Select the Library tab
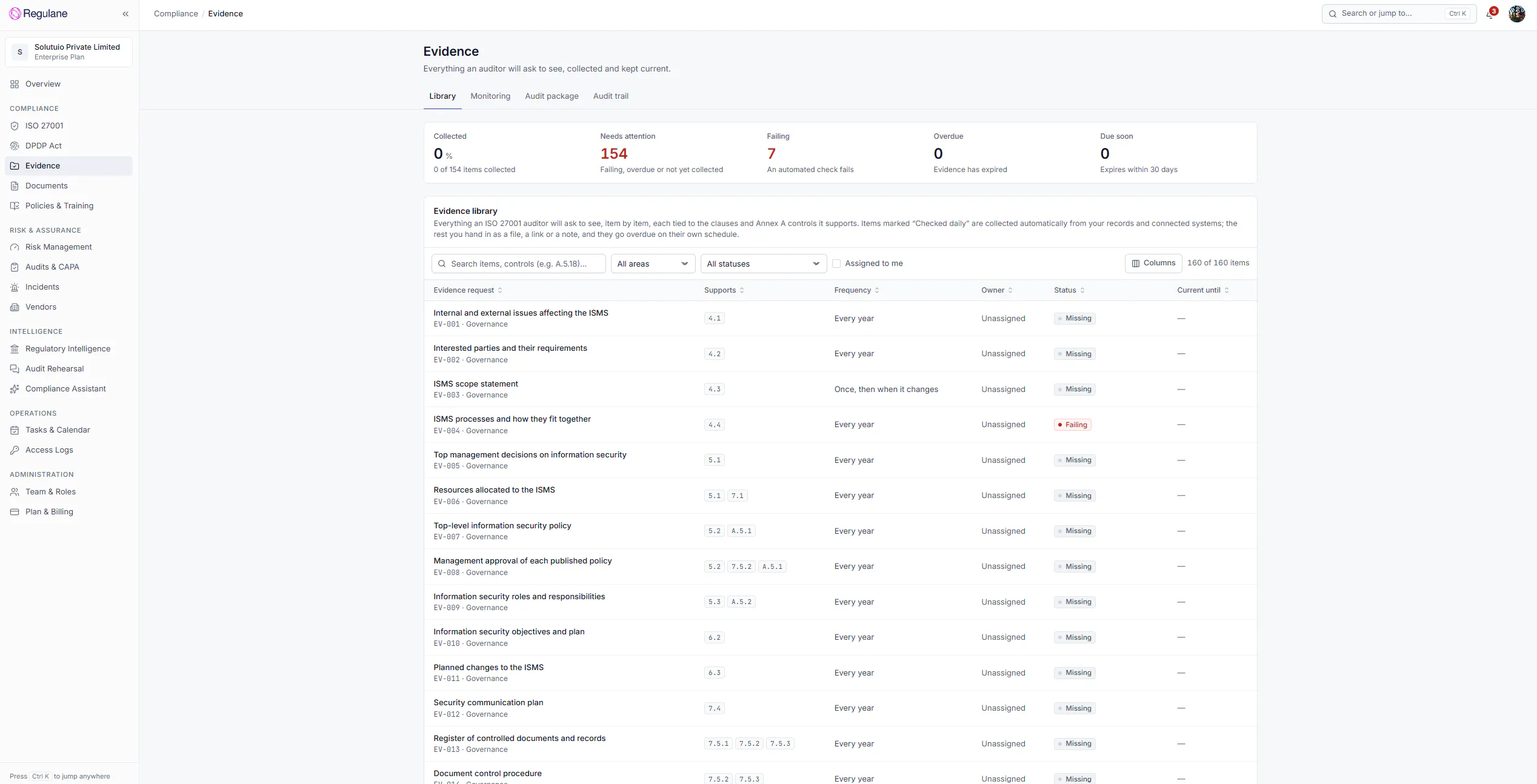This screenshot has height=784, width=1537. [442, 96]
